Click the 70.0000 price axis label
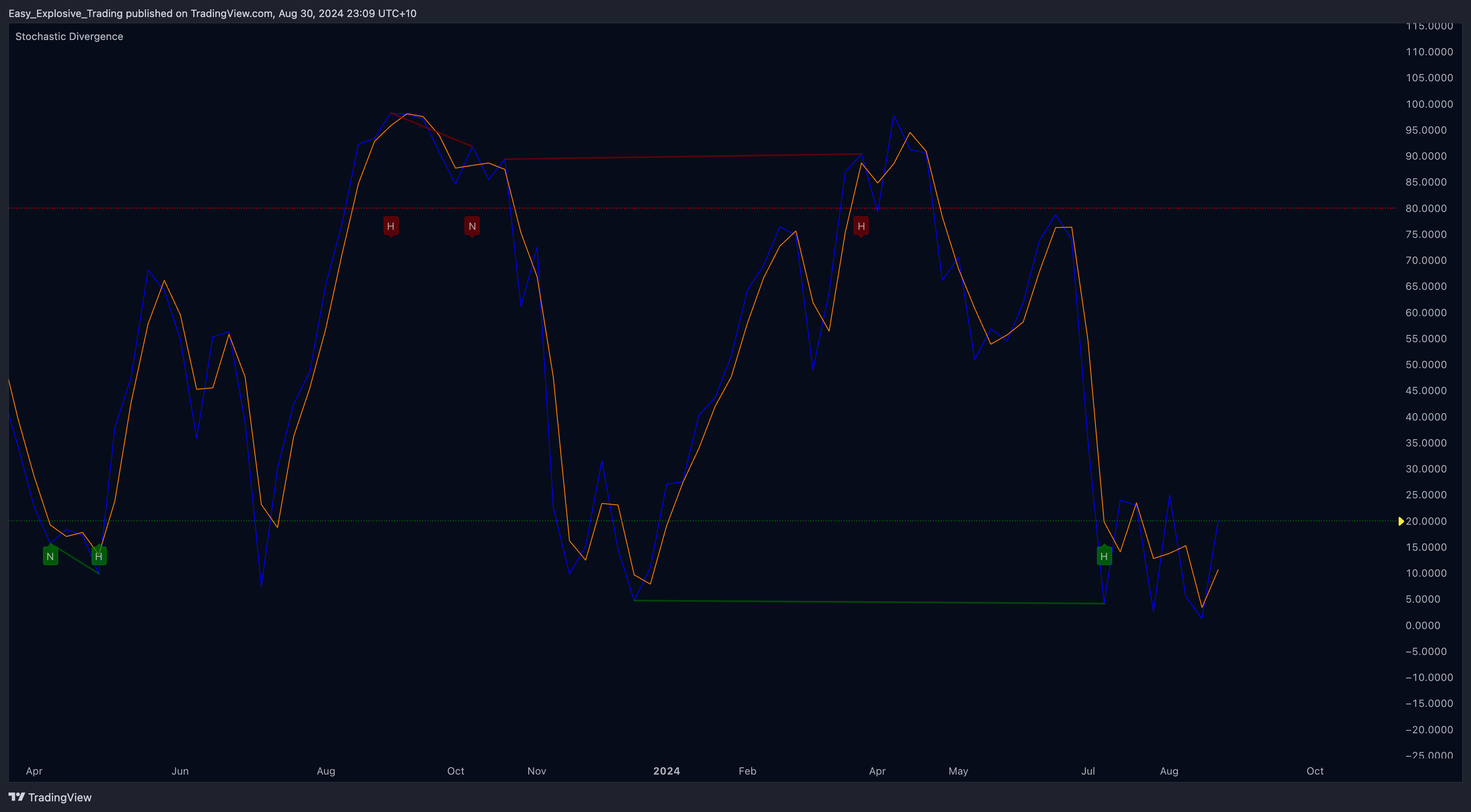The width and height of the screenshot is (1471, 812). click(1426, 260)
